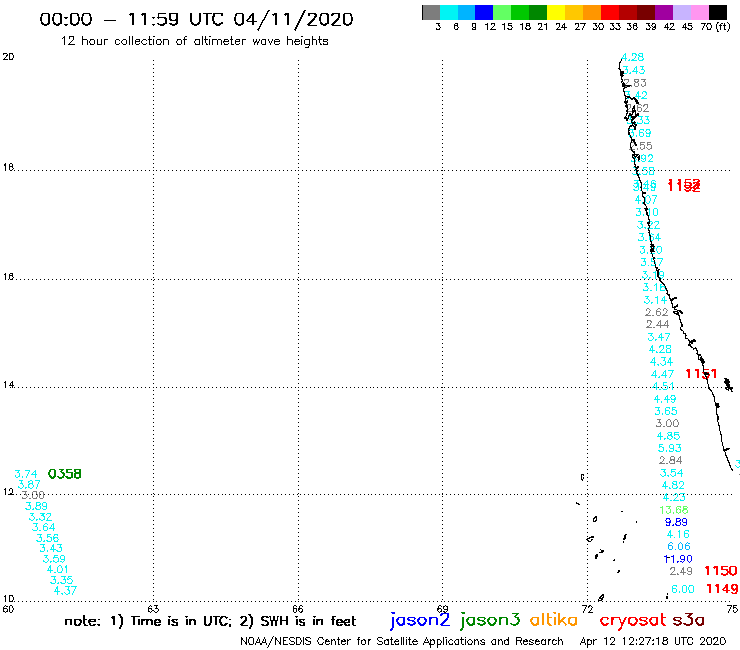Screen dimensions: 740x650
Task: Click the cyan swatch in the legend bar
Action: 449,12
